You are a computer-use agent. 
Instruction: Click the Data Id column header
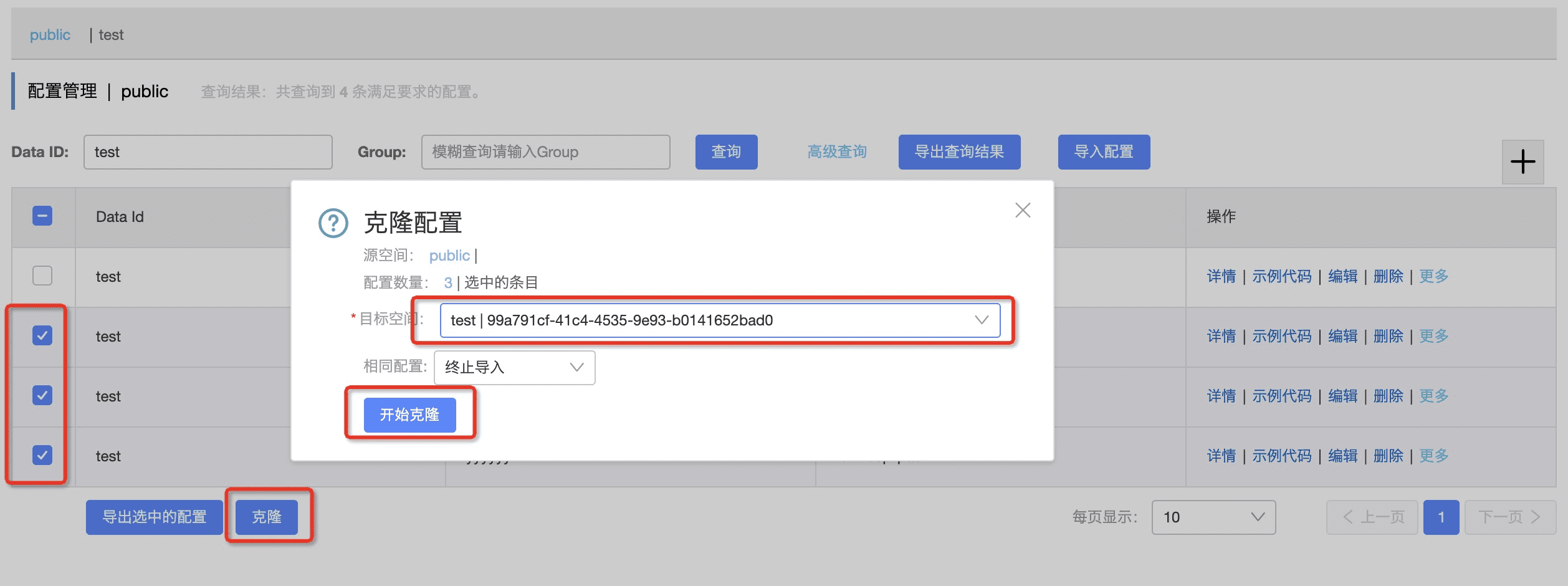(x=120, y=216)
